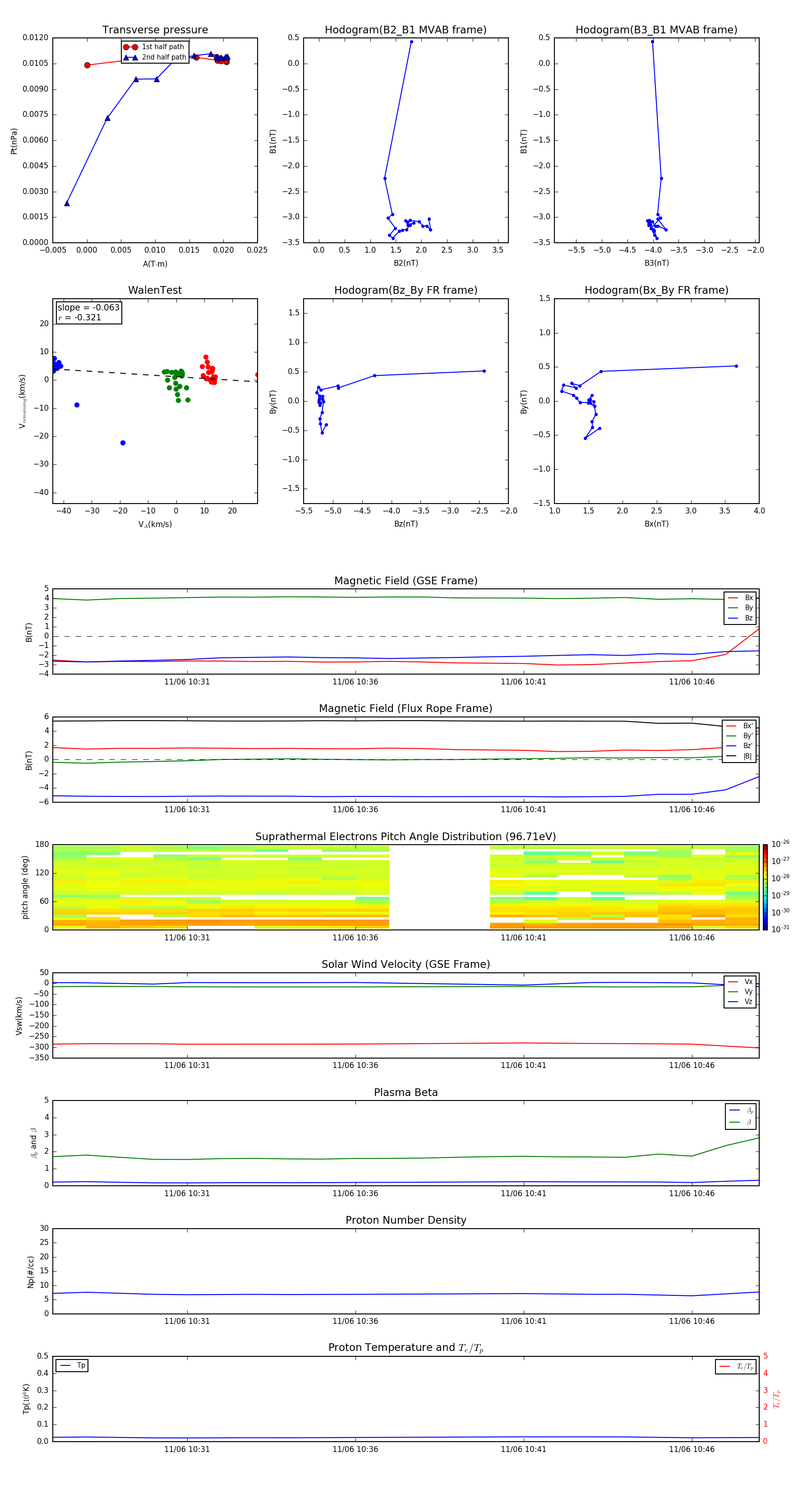The width and height of the screenshot is (812, 1489).
Task: Click the green β legend entry in Plasma Beta
Action: click(x=742, y=1122)
